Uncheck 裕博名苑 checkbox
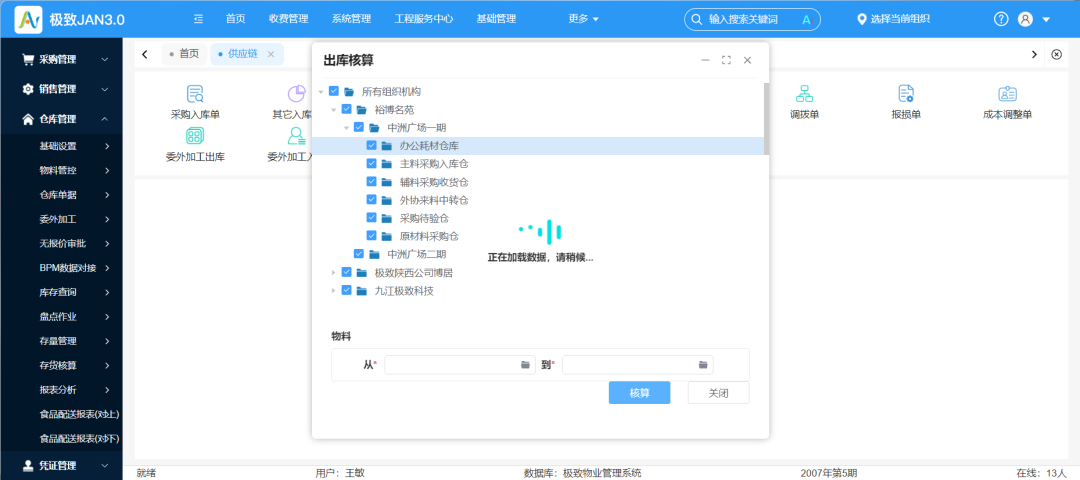The height and width of the screenshot is (480, 1080). tap(346, 109)
